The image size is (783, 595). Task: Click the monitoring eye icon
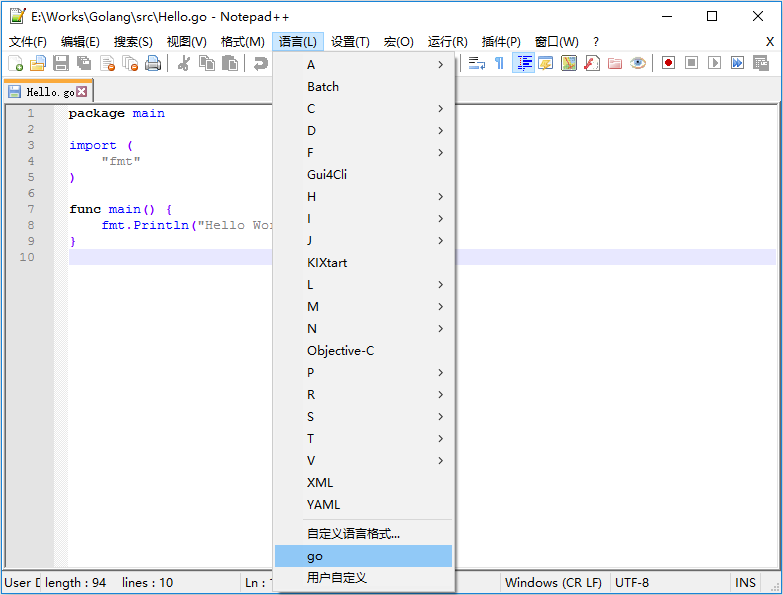point(638,63)
